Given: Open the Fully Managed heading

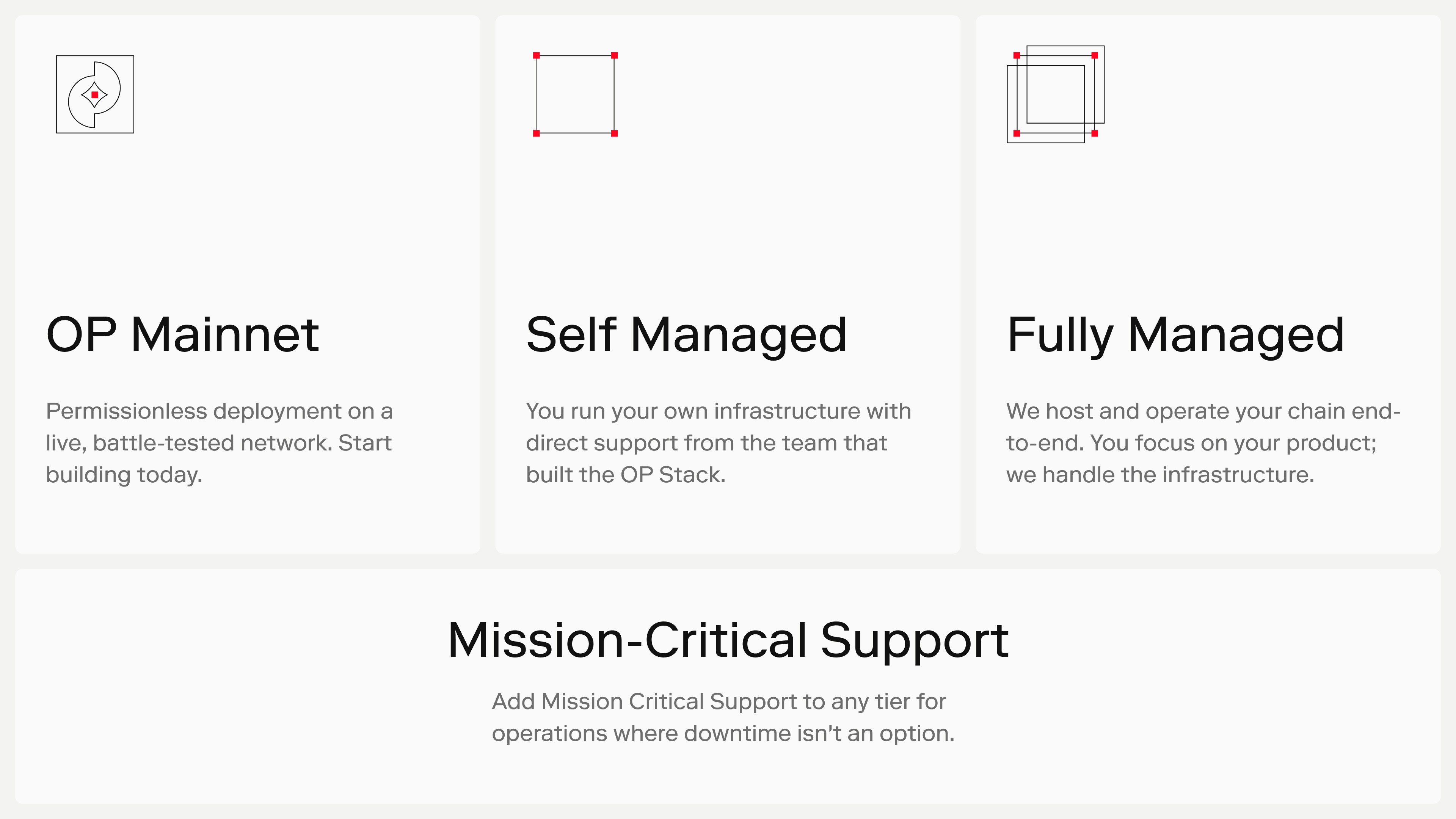Looking at the screenshot, I should tap(1175, 335).
